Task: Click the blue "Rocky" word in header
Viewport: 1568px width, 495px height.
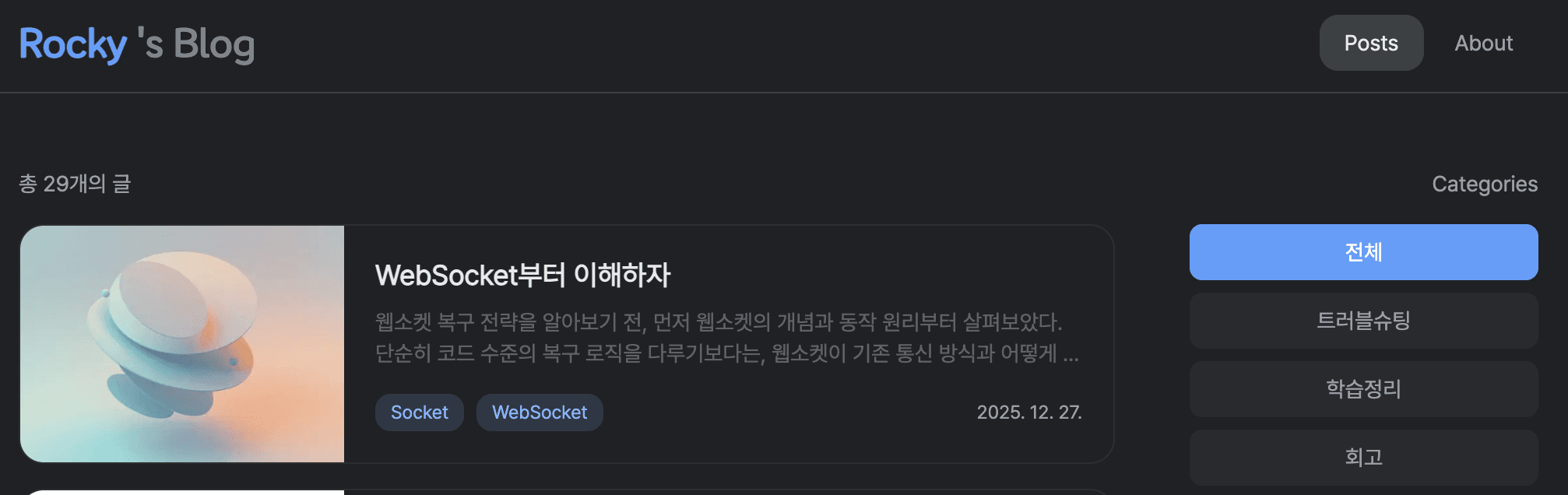Action: (x=73, y=44)
